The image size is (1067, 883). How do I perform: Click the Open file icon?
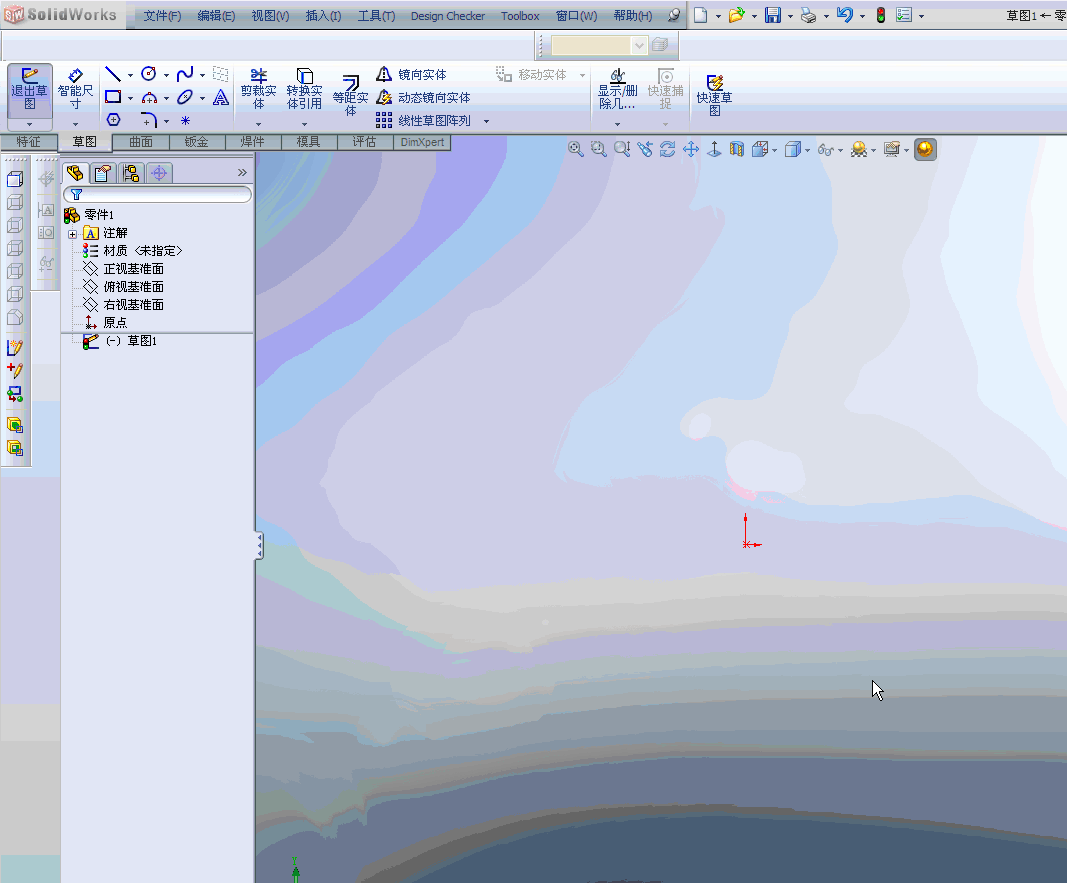coord(736,15)
